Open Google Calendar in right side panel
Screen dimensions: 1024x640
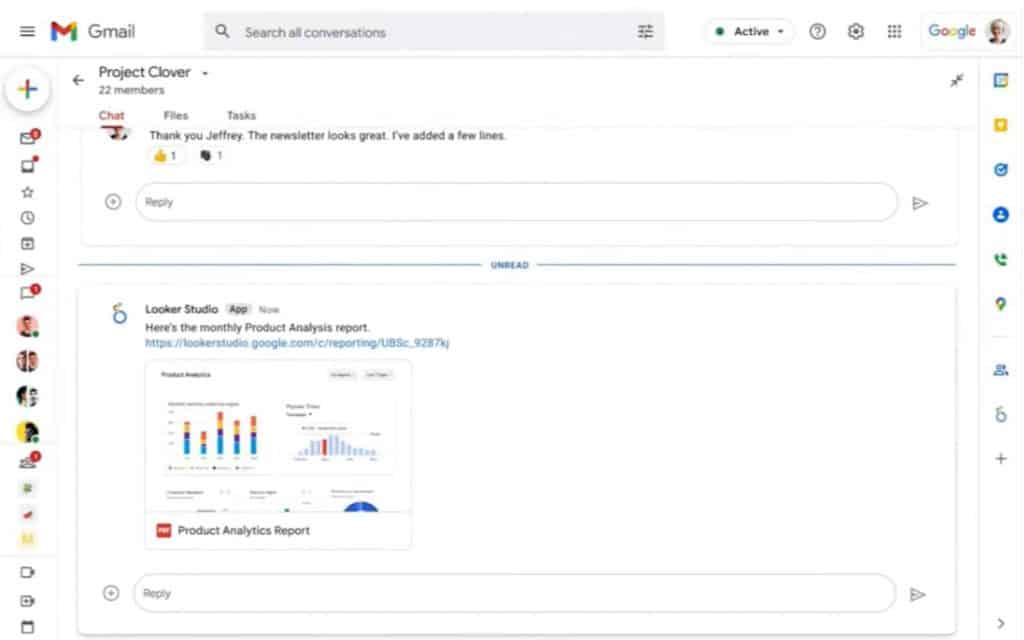point(1000,80)
